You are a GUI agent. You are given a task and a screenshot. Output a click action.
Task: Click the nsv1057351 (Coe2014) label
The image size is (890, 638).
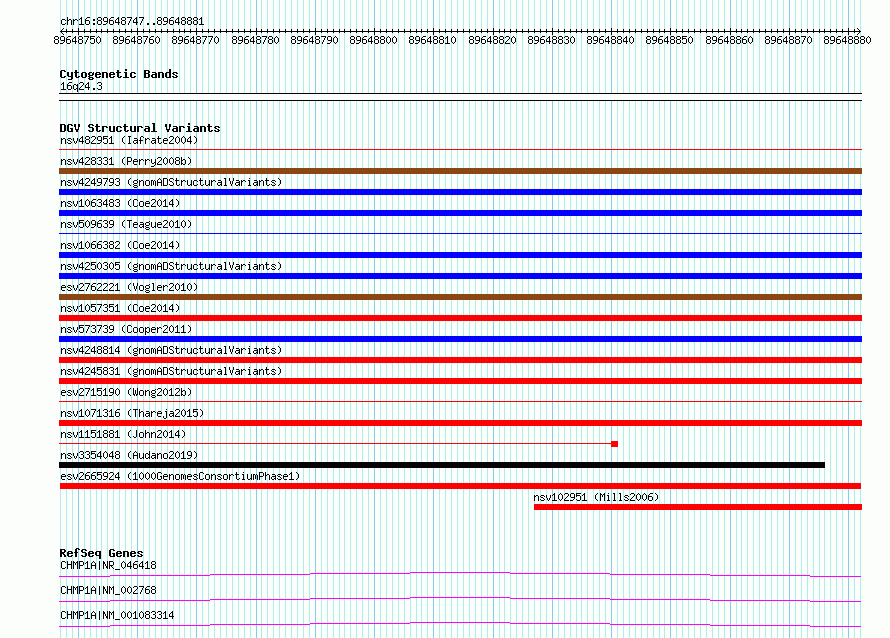pyautogui.click(x=120, y=308)
